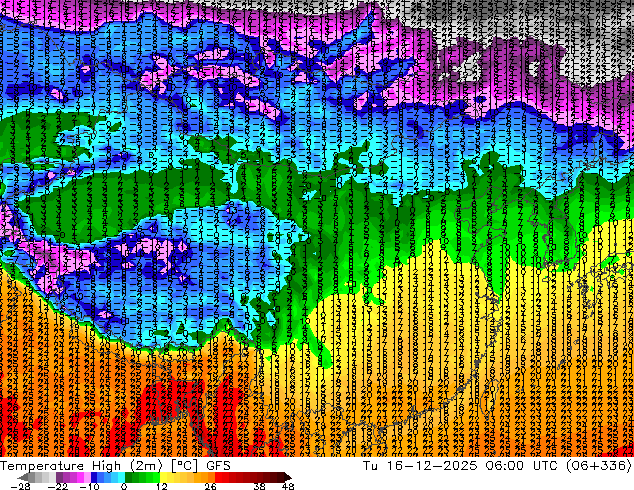Click the '12' legend value
Screen dimensions: 634x490
[162, 486]
